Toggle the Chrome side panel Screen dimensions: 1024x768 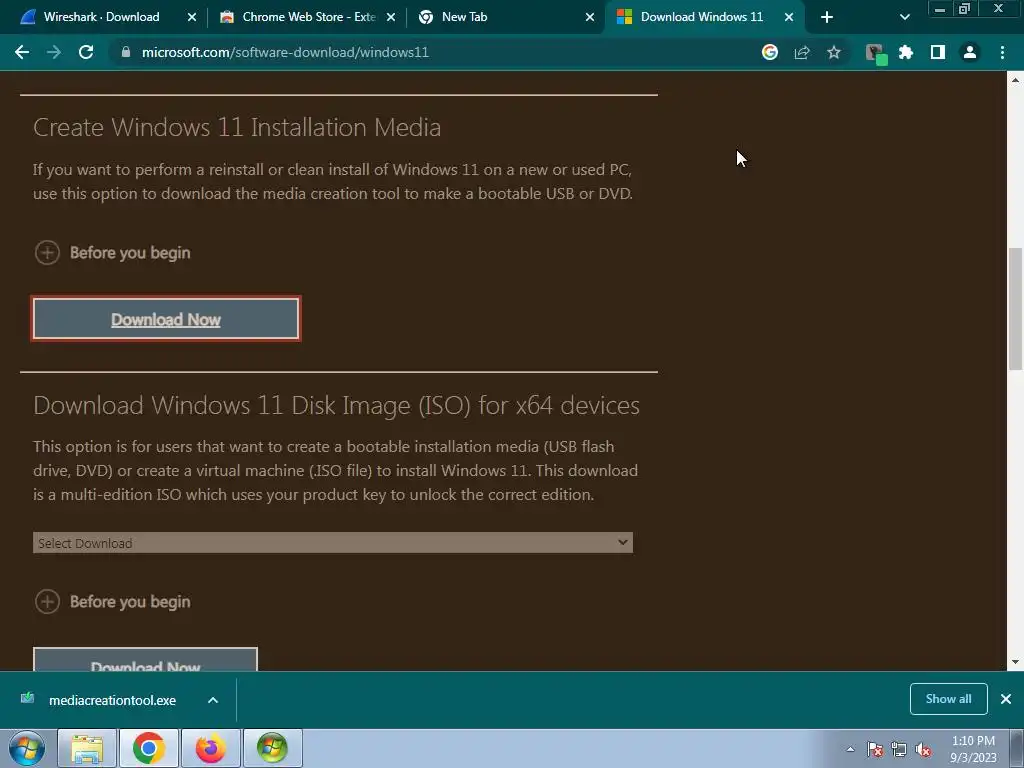tap(938, 52)
